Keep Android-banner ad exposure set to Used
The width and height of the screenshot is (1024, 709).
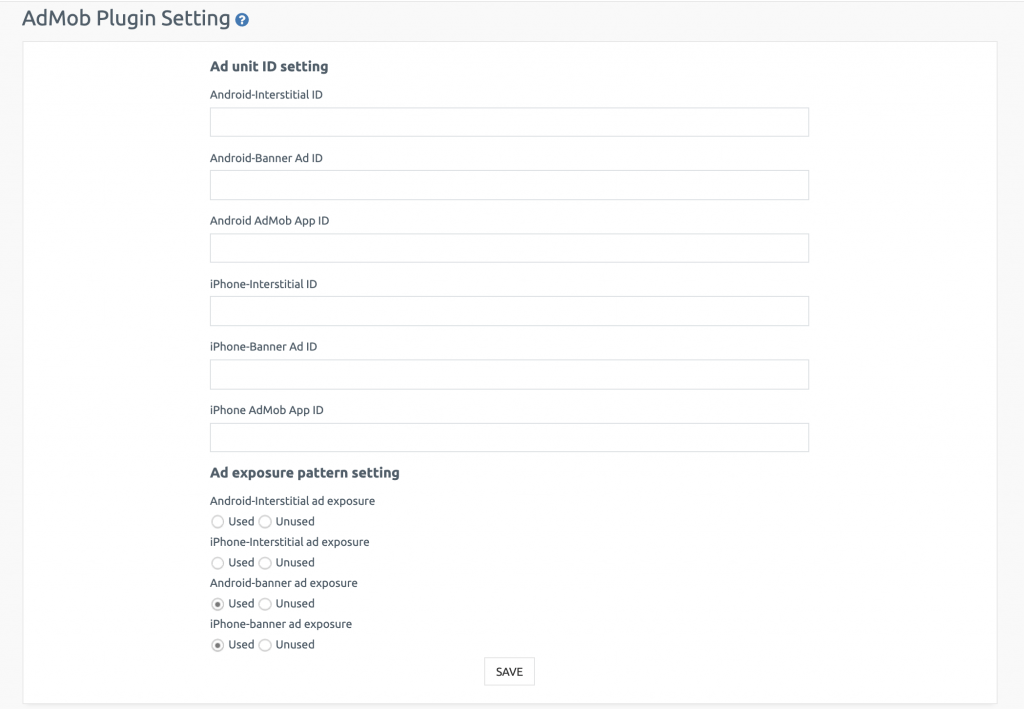click(x=217, y=603)
